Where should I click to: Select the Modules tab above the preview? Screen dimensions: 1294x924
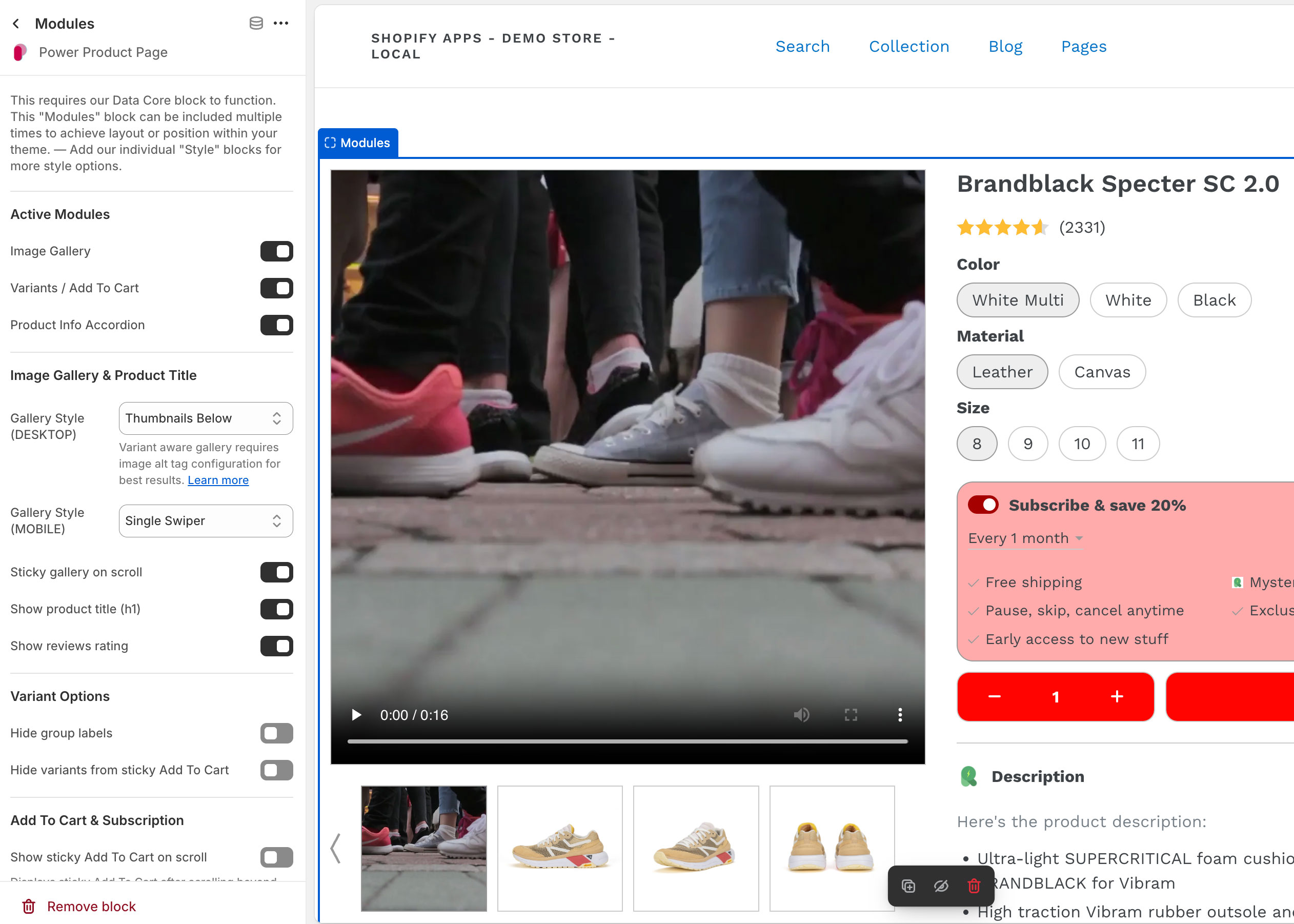coord(358,142)
